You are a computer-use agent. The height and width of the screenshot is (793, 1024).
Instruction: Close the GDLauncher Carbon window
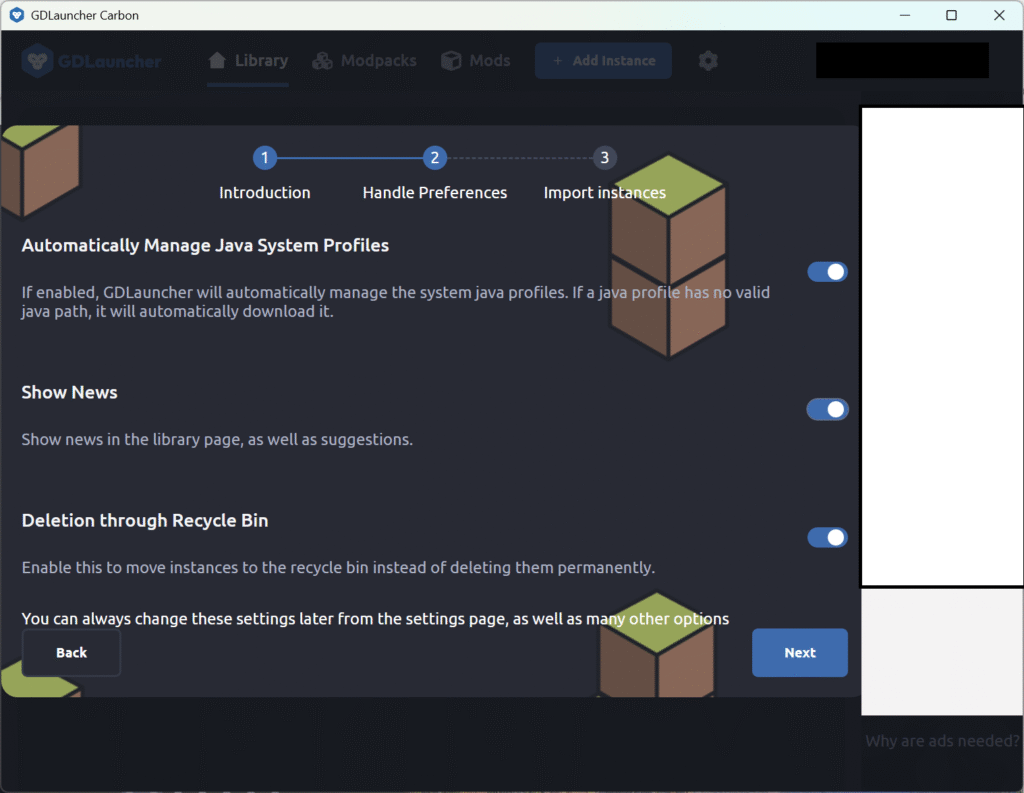999,15
